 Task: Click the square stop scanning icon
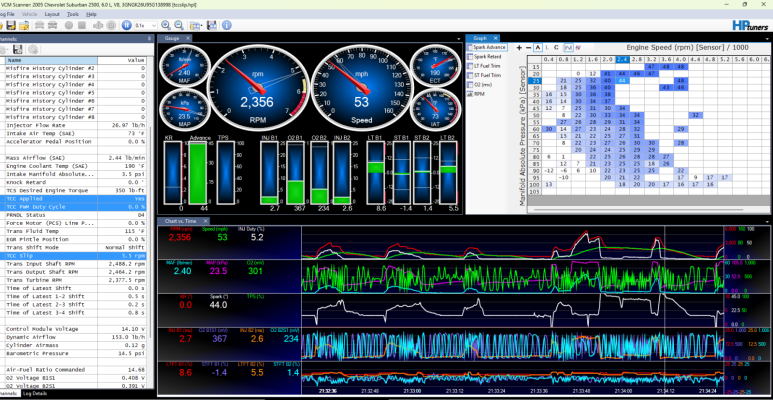(x=82, y=25)
